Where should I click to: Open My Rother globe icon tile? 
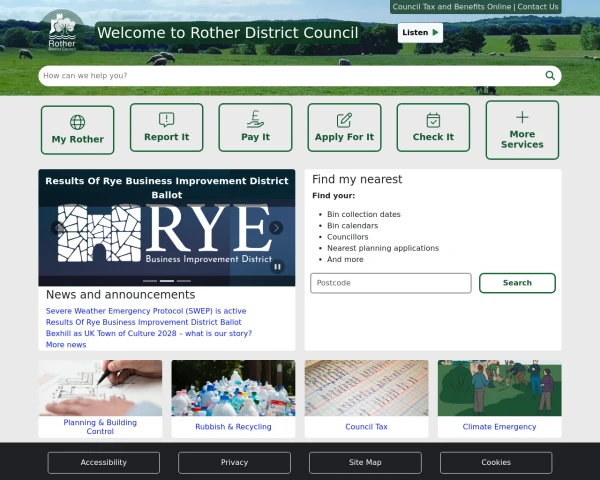tap(78, 129)
